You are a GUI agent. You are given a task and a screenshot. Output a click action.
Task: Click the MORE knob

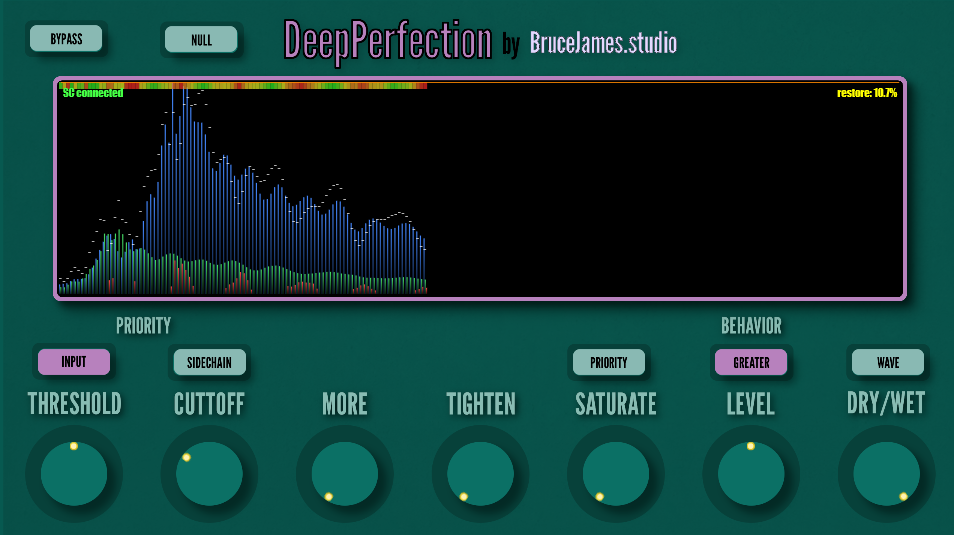pos(345,474)
